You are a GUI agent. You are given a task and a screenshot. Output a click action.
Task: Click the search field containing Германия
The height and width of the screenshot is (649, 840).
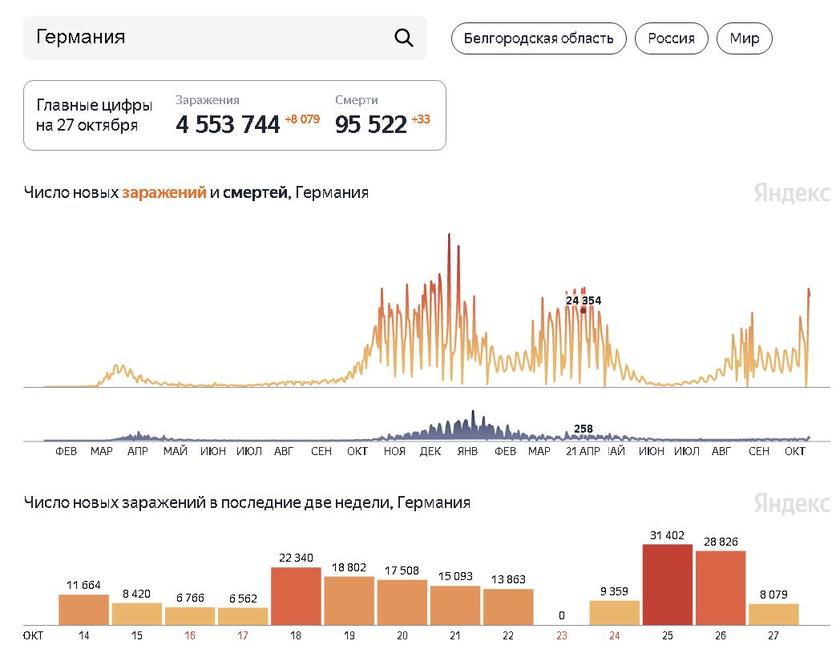pos(200,37)
